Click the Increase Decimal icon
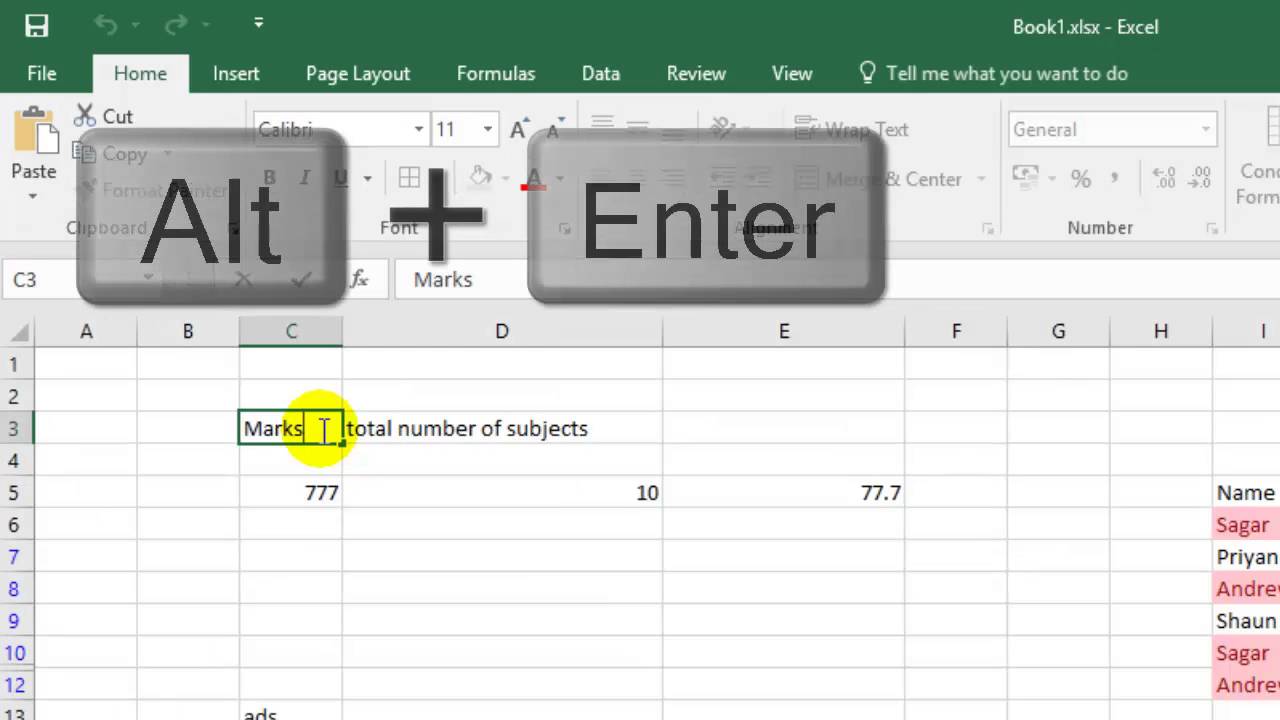The height and width of the screenshot is (720, 1280). click(1164, 179)
